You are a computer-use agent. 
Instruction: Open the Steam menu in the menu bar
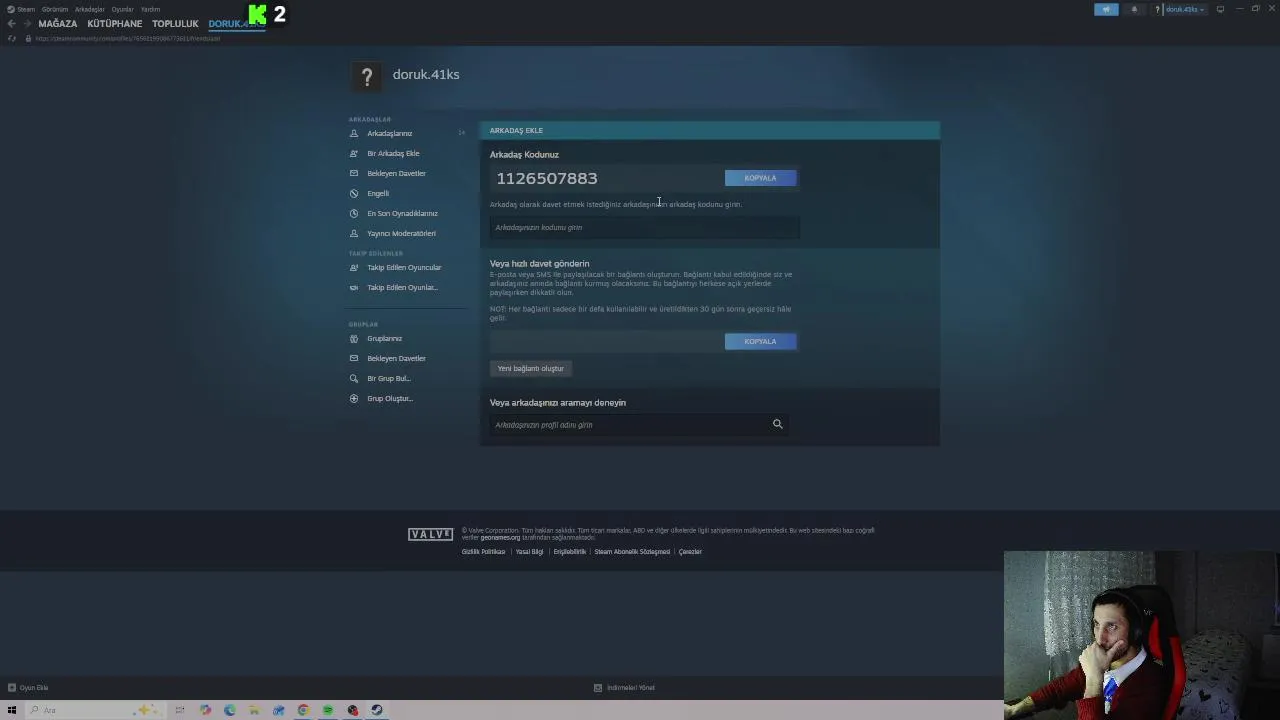(22, 9)
